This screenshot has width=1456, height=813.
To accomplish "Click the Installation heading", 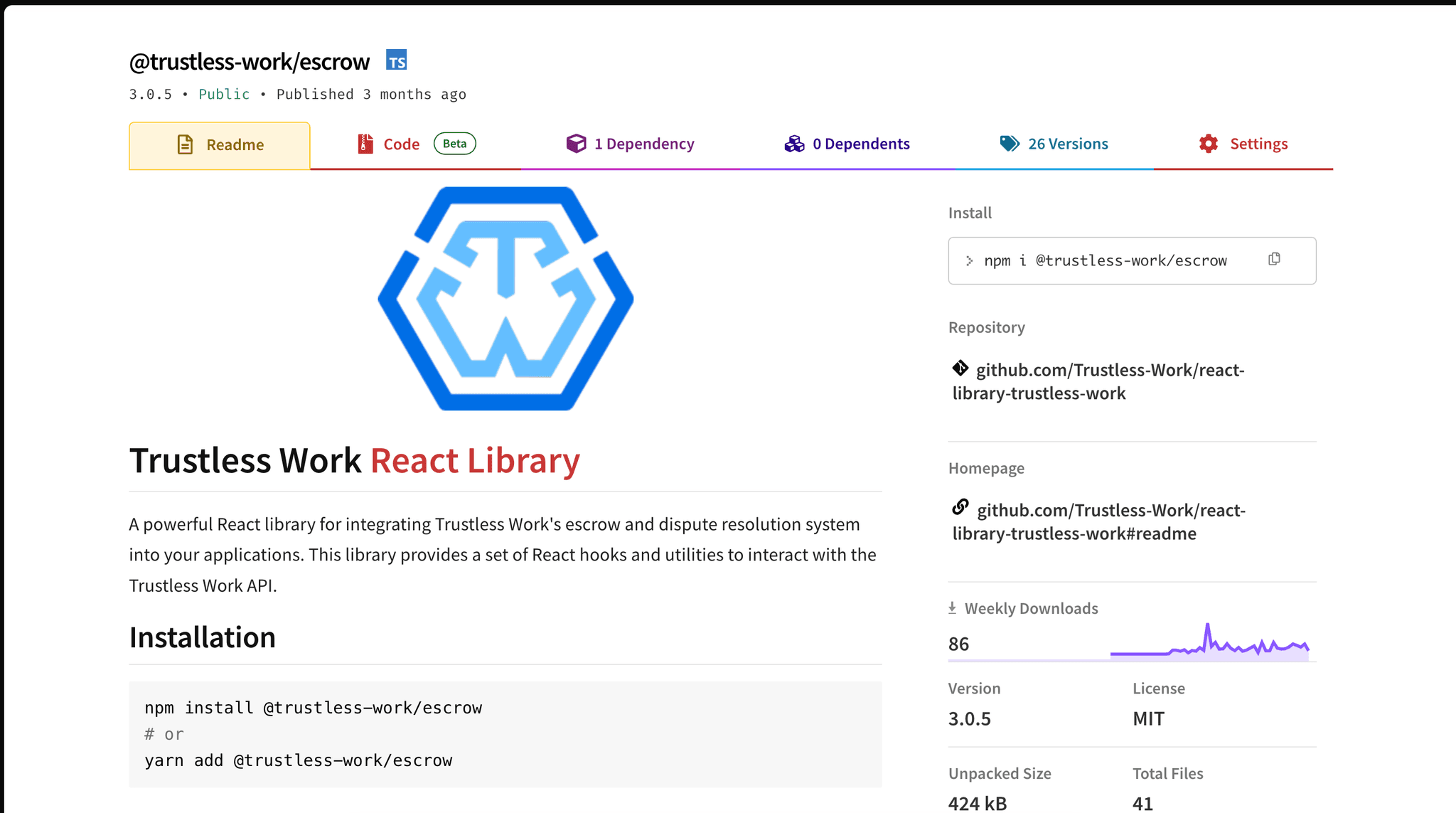I will pyautogui.click(x=203, y=637).
